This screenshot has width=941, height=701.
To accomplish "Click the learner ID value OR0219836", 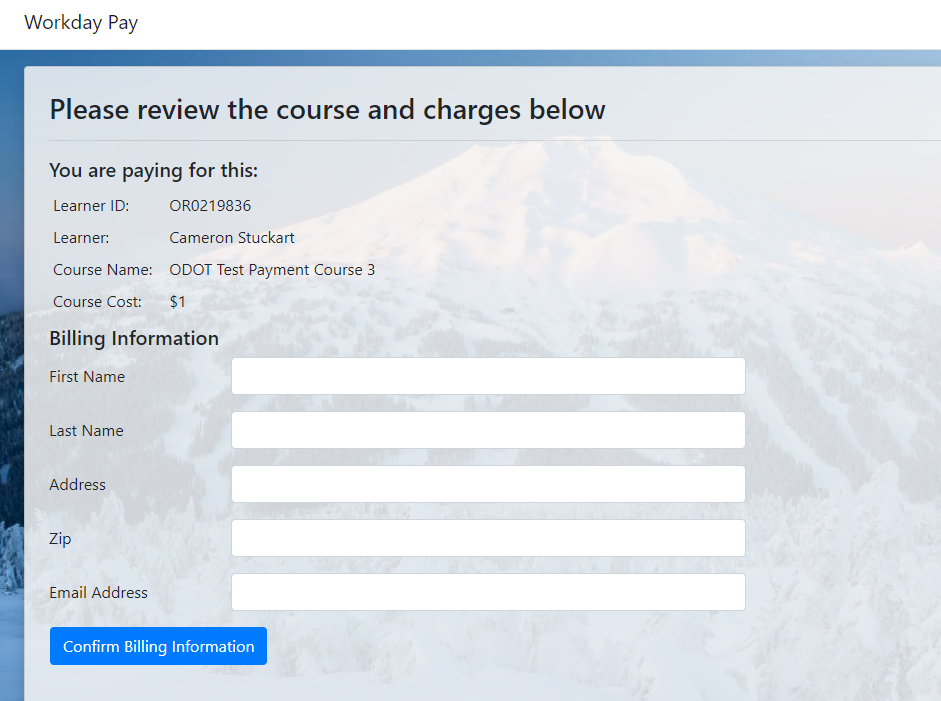I will click(210, 206).
